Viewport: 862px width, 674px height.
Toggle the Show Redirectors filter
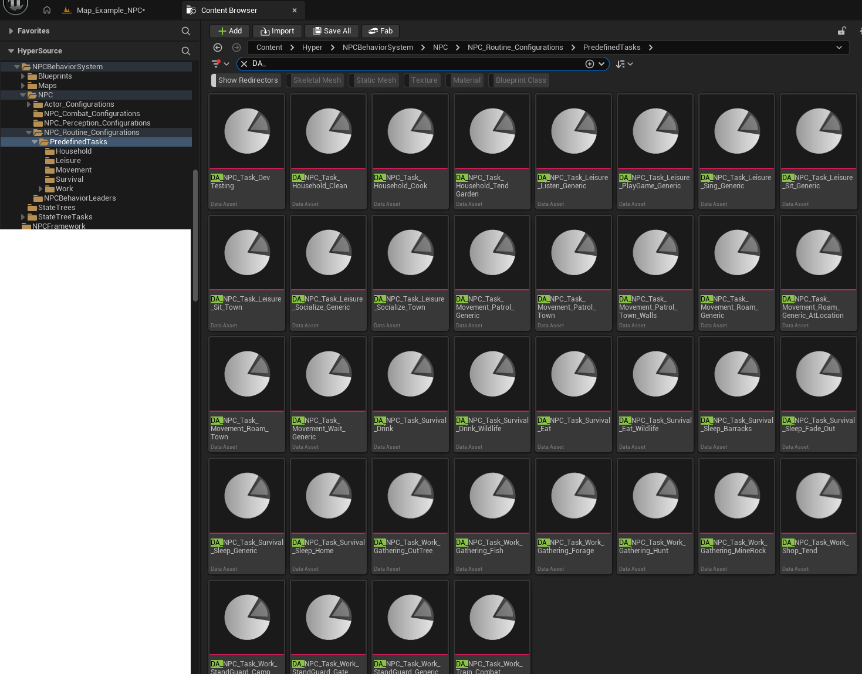click(248, 80)
